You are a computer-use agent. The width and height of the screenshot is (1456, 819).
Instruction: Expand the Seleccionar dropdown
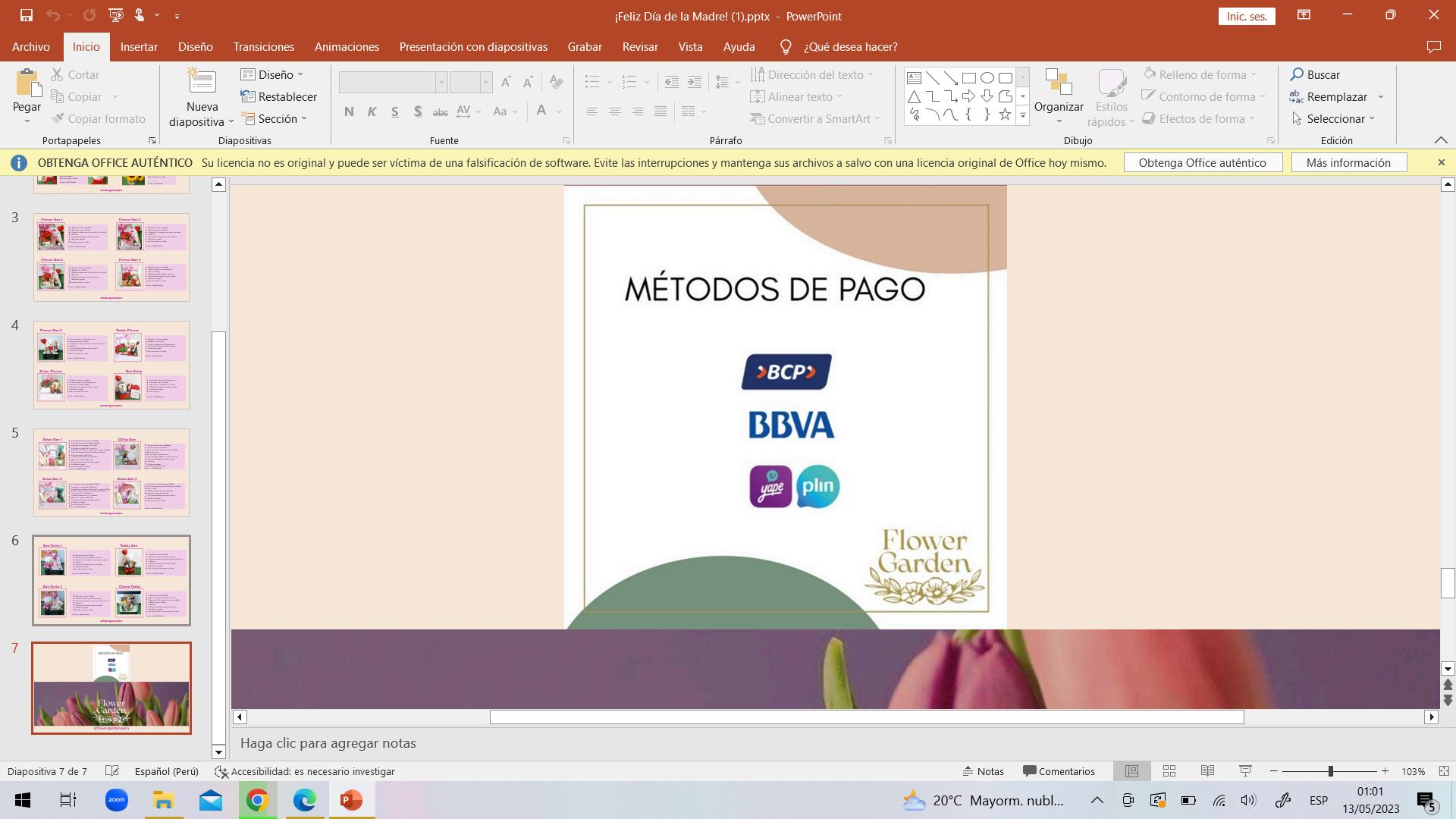(x=1334, y=118)
